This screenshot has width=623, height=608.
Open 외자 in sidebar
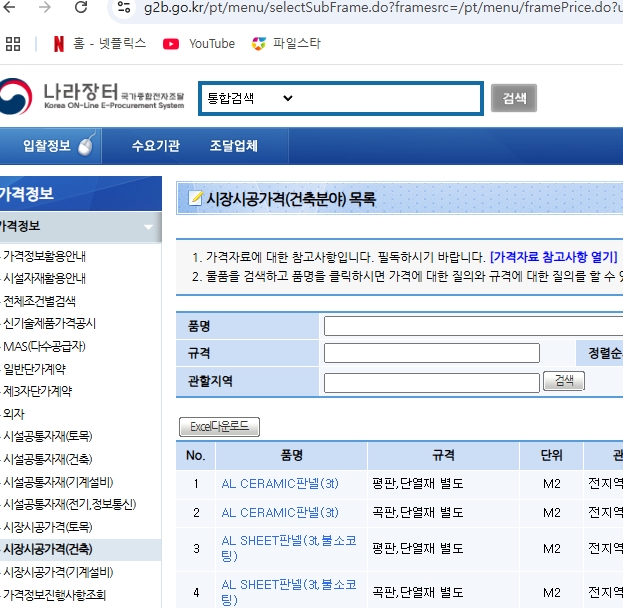point(14,414)
